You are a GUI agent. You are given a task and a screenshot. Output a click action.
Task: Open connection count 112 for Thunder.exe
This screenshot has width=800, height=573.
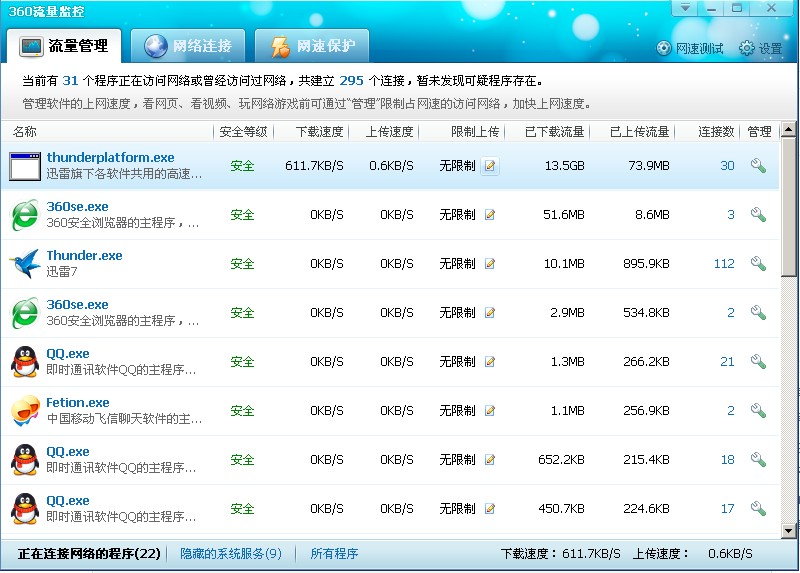[724, 263]
